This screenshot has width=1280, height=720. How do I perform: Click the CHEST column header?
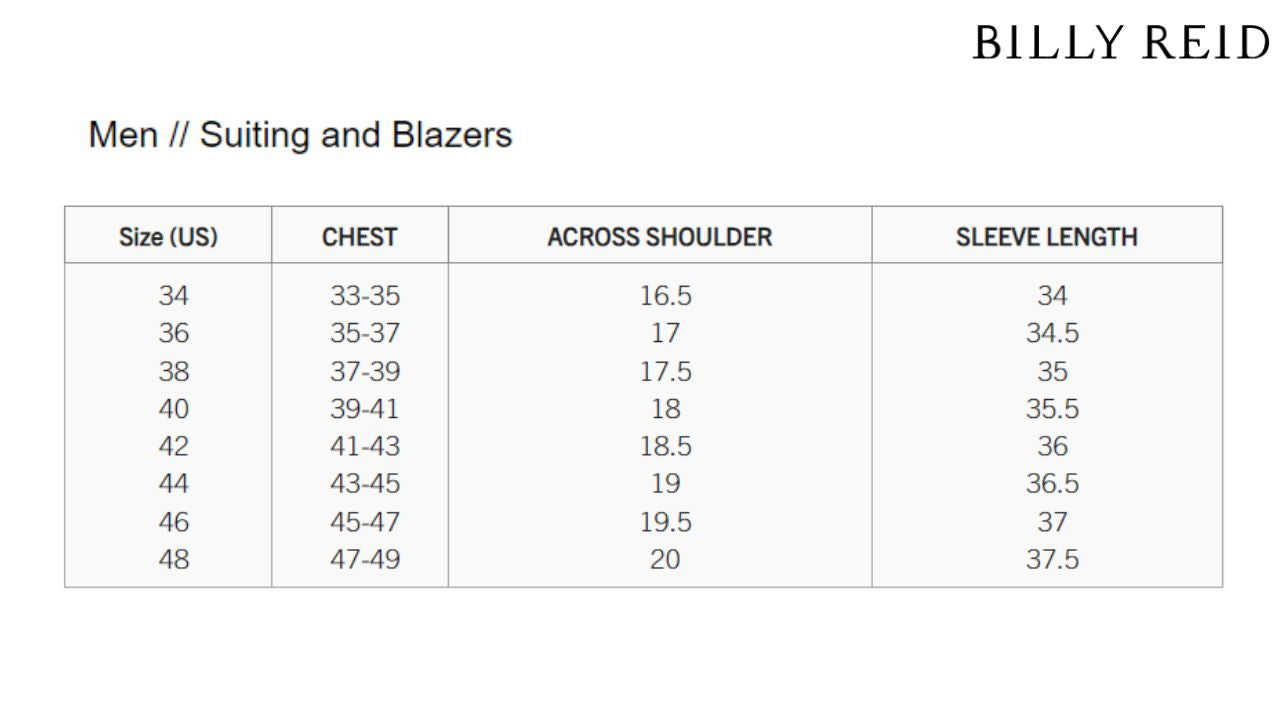tap(360, 237)
